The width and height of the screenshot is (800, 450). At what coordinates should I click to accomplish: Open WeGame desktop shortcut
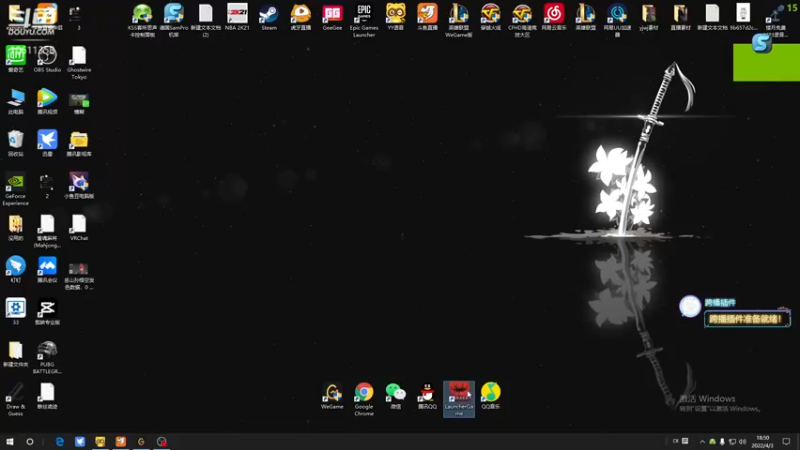point(332,396)
